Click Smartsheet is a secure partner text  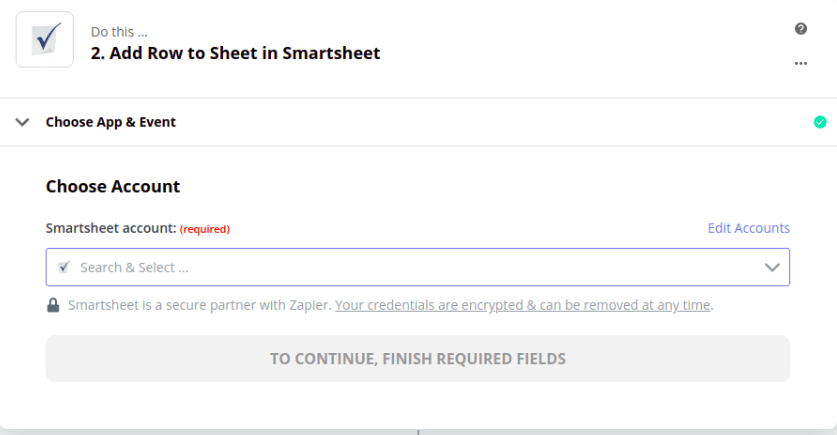pyautogui.click(x=200, y=305)
